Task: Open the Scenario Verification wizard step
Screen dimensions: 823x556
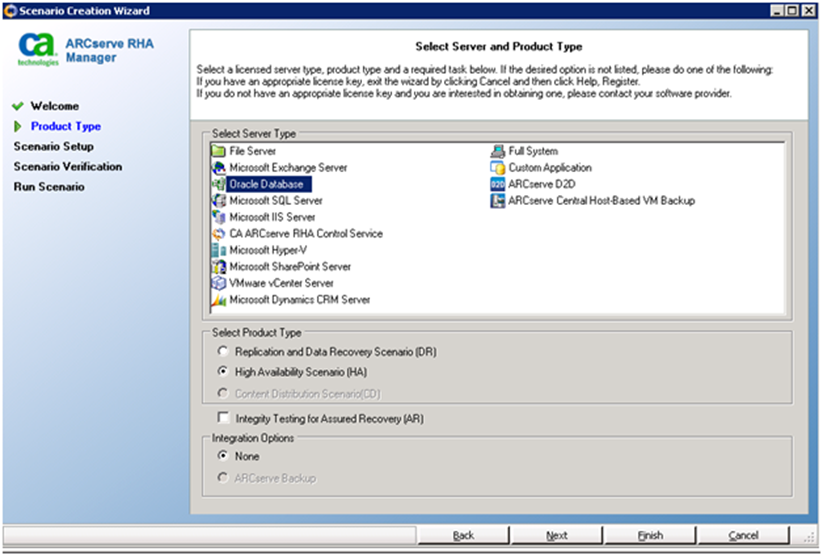Action: point(68,166)
